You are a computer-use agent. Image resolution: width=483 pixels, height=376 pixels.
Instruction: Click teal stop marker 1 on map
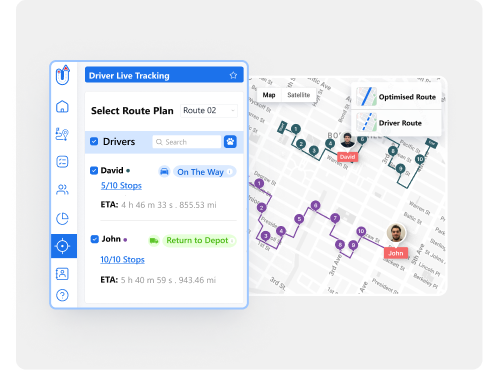(x=296, y=129)
